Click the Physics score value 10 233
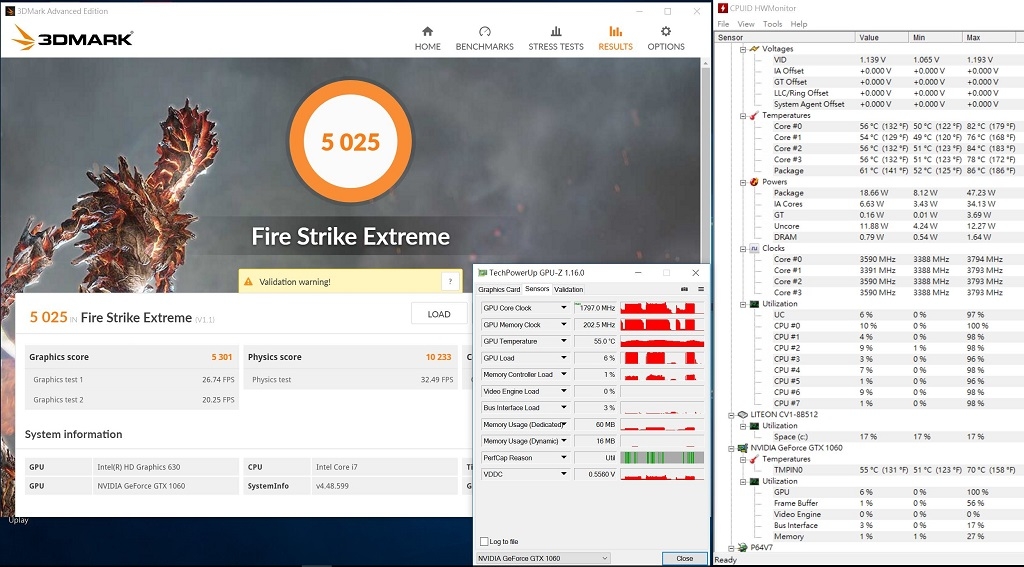This screenshot has height=567, width=1024. 438,357
